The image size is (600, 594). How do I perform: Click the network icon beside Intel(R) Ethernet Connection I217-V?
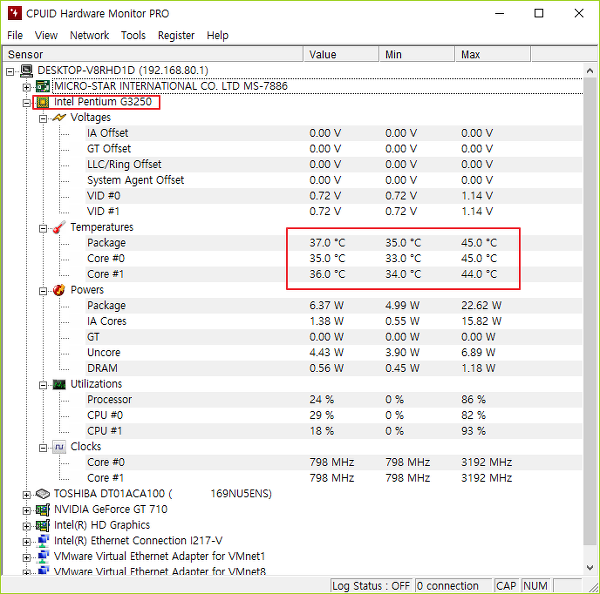pos(42,541)
